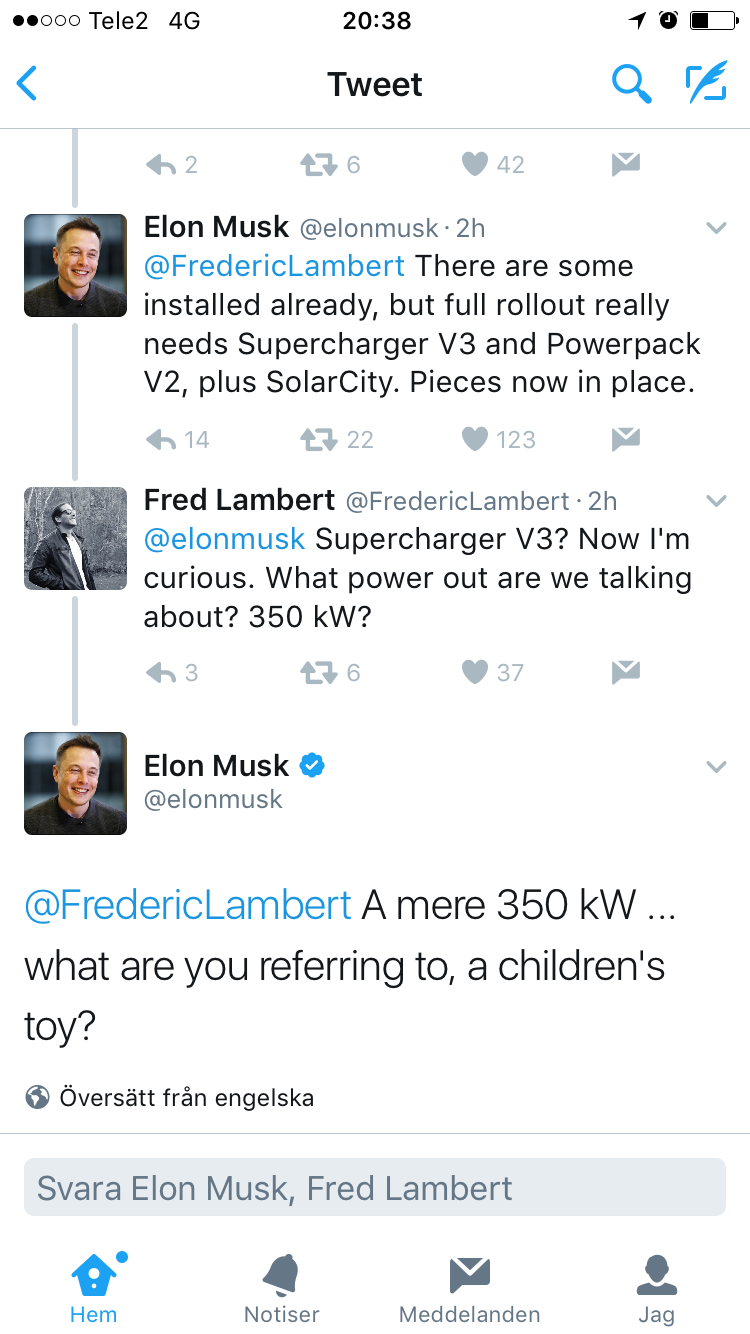Go back using the left chevron arrow
The image size is (750, 1334).
point(27,84)
